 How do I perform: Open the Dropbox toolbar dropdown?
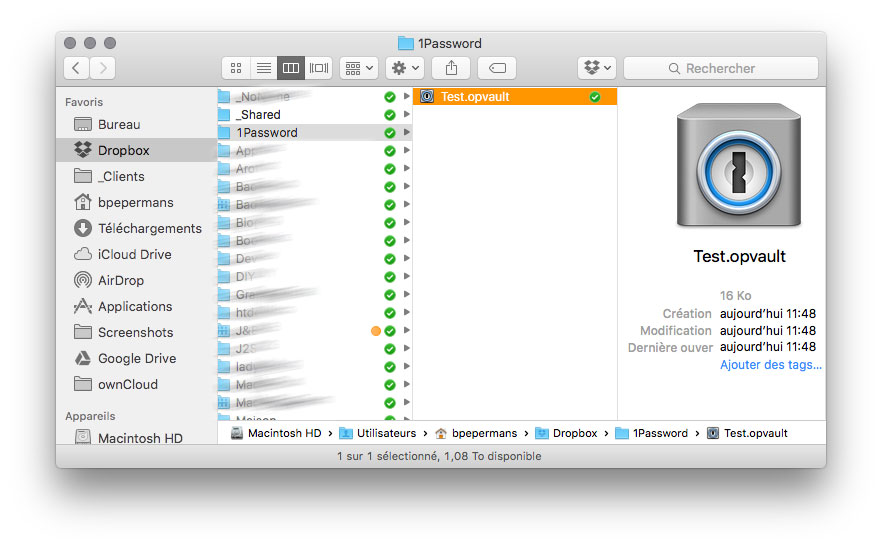pos(597,68)
